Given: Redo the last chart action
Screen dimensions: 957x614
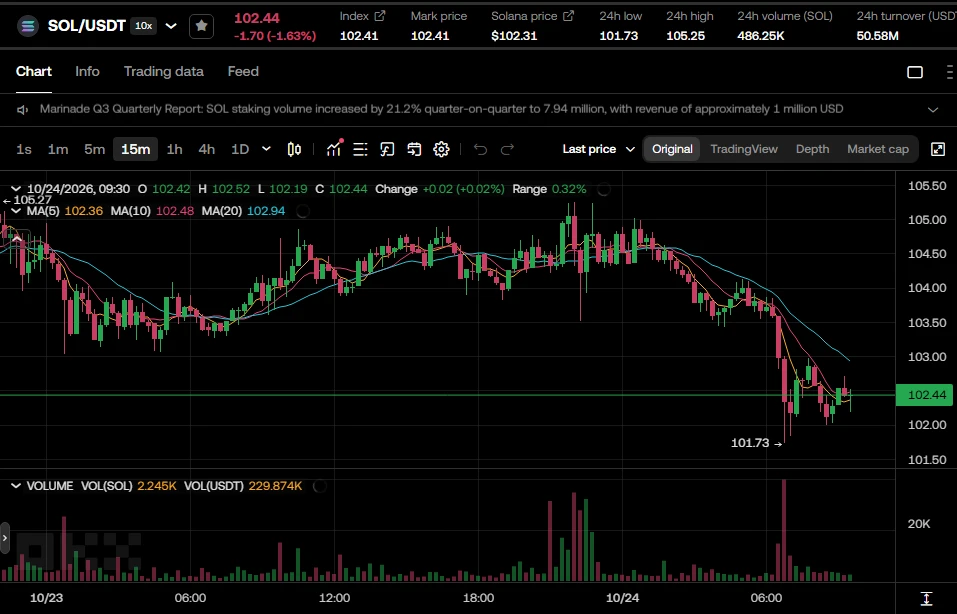Looking at the screenshot, I should (507, 150).
